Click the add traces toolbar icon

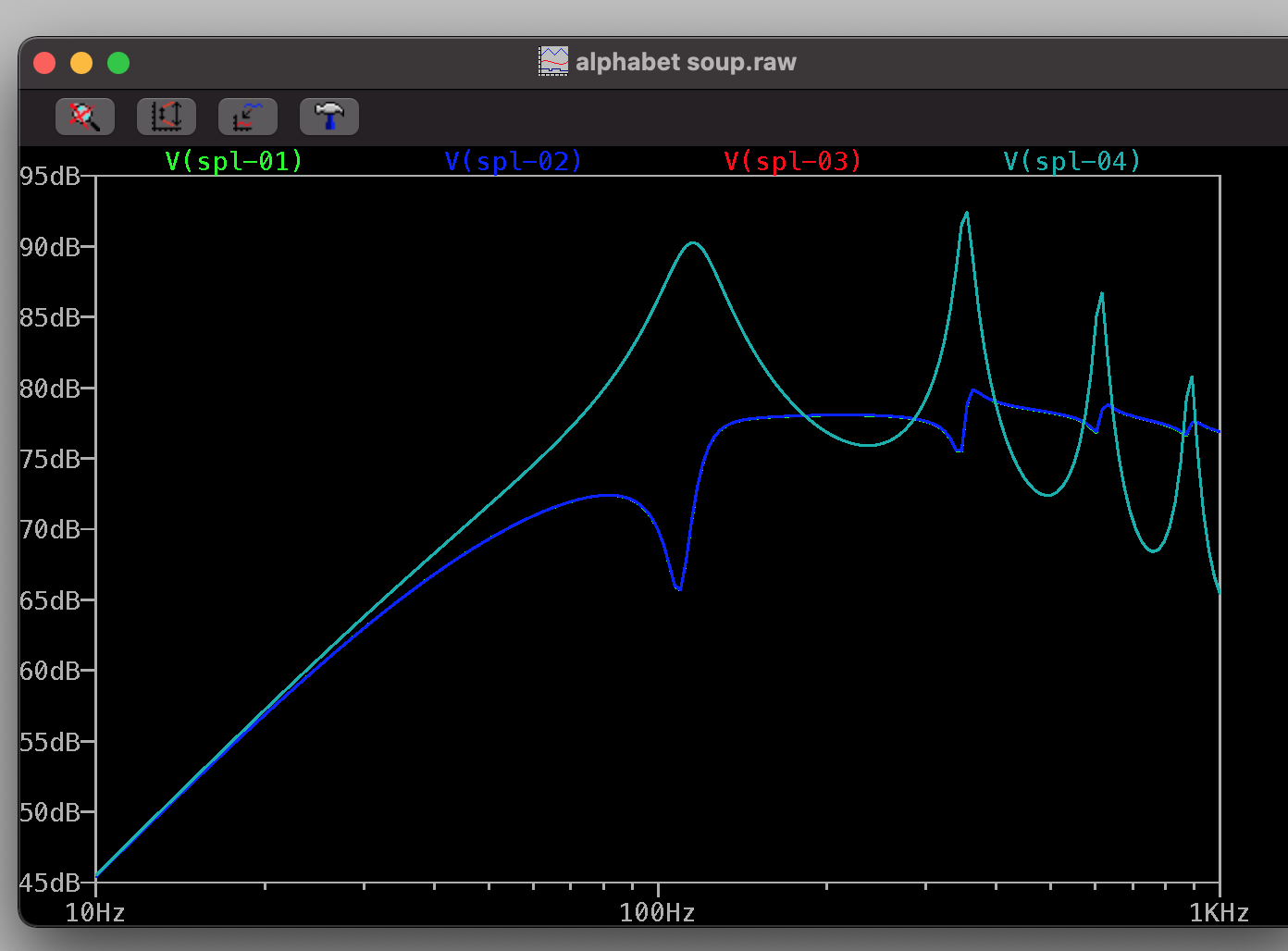coord(248,117)
